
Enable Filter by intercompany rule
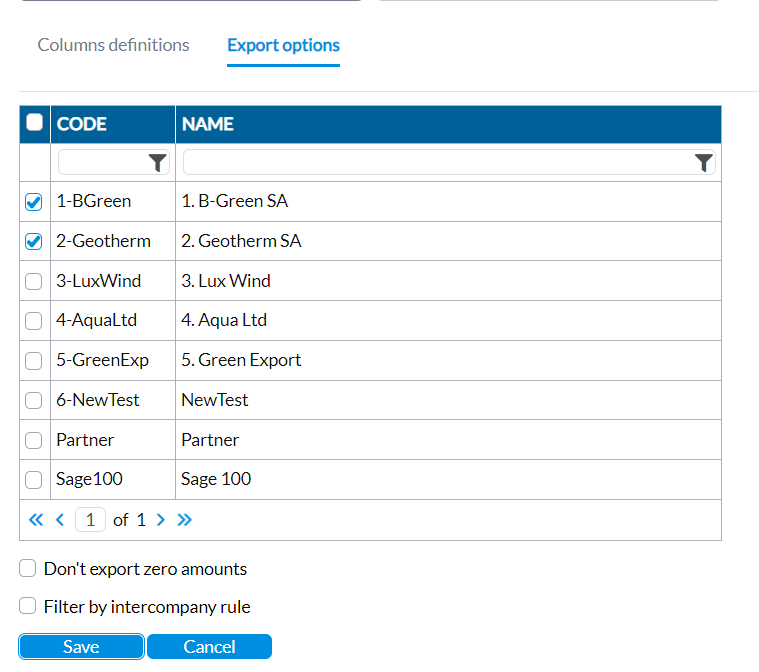[28, 606]
